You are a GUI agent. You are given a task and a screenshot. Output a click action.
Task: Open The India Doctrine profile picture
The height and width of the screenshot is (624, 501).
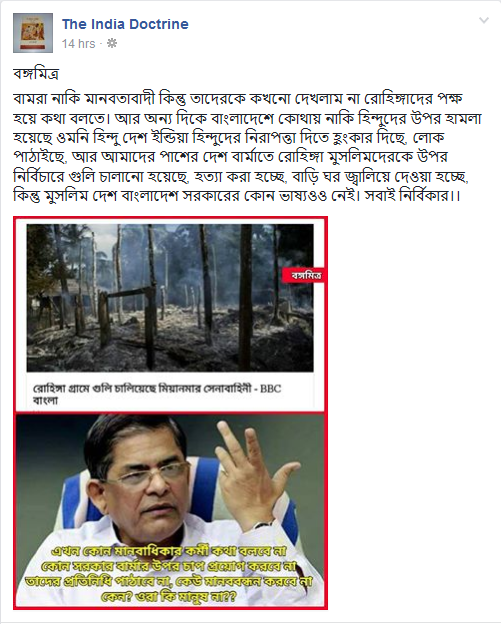pyautogui.click(x=33, y=33)
